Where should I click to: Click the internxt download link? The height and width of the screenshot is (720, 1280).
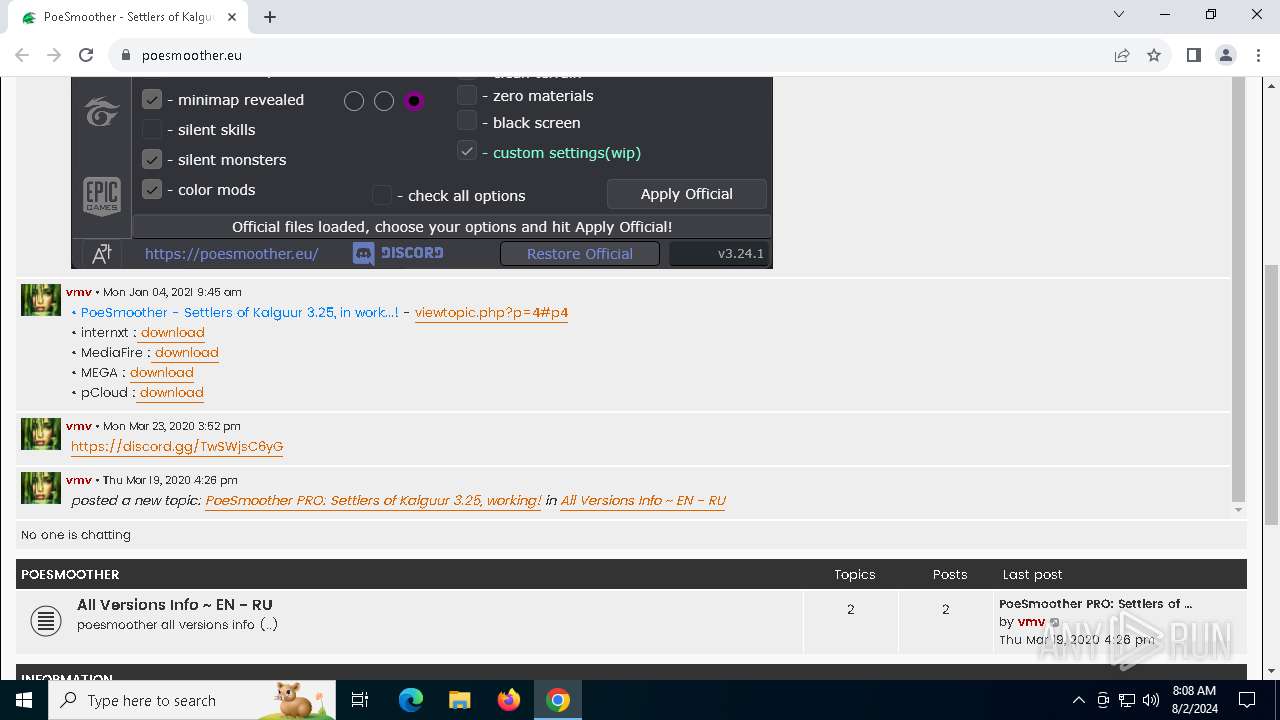coord(172,332)
